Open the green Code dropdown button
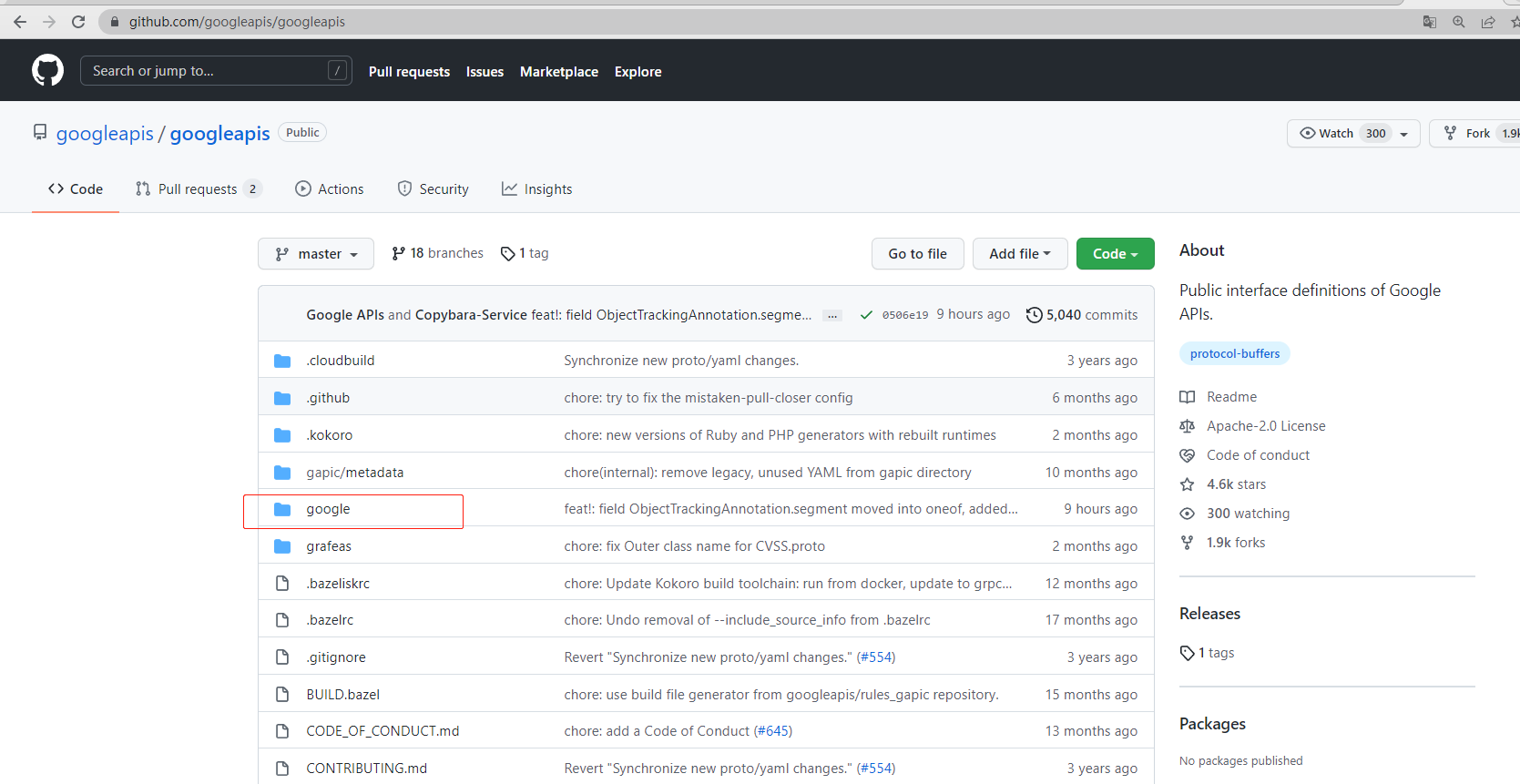Image resolution: width=1520 pixels, height=784 pixels. (x=1115, y=254)
